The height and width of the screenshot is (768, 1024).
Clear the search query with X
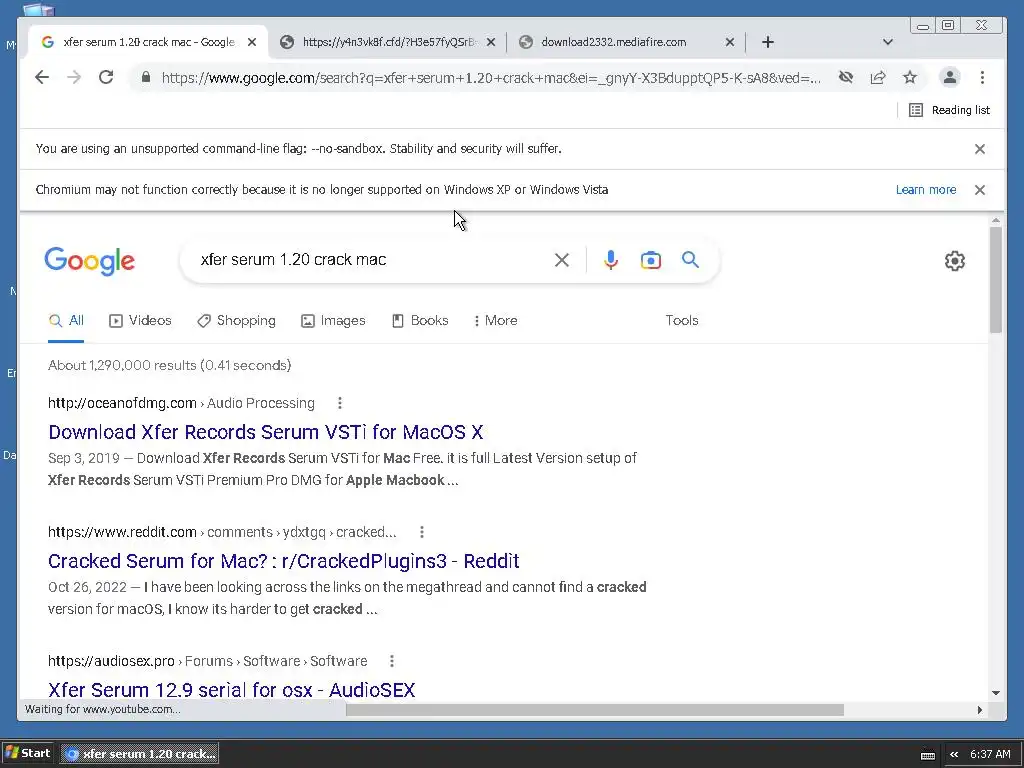pyautogui.click(x=562, y=260)
